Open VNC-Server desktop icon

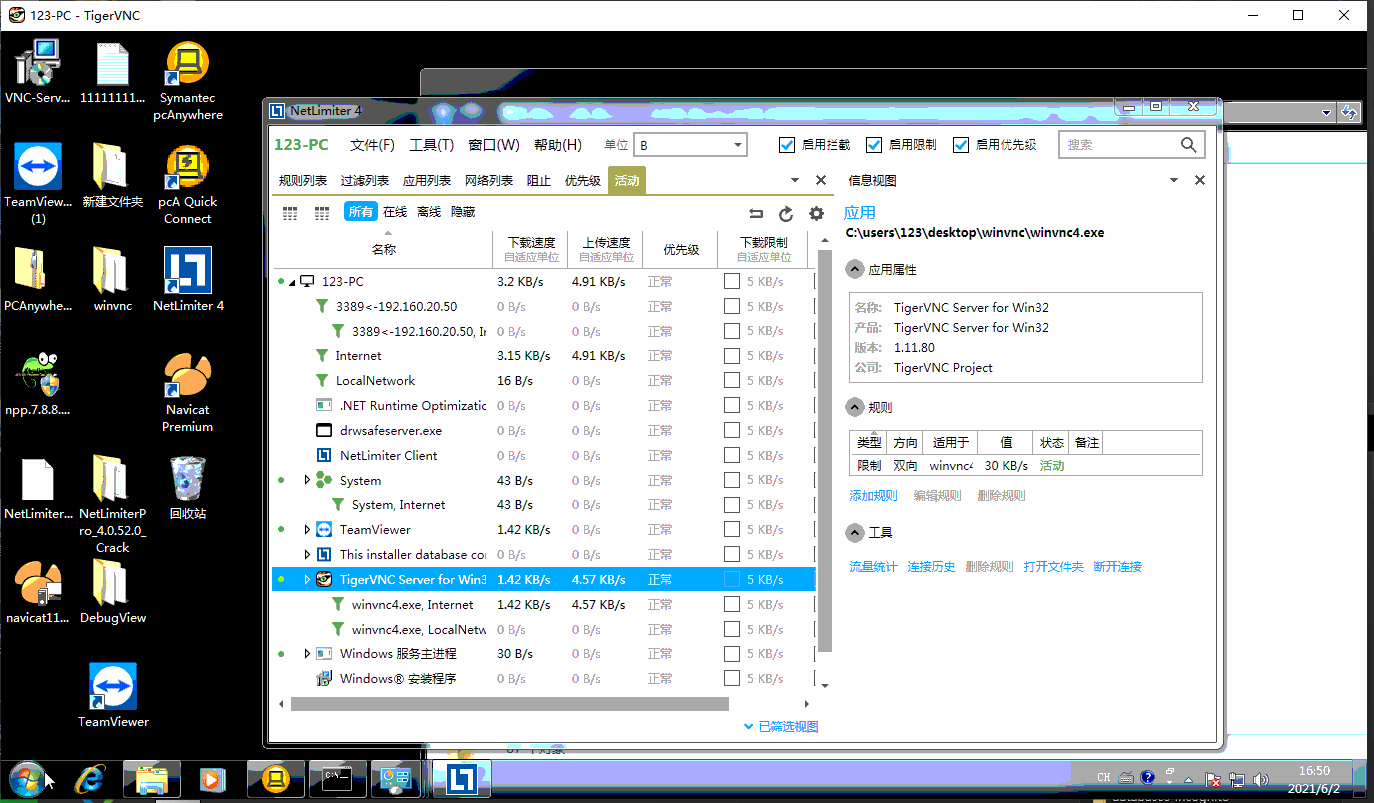[x=38, y=73]
